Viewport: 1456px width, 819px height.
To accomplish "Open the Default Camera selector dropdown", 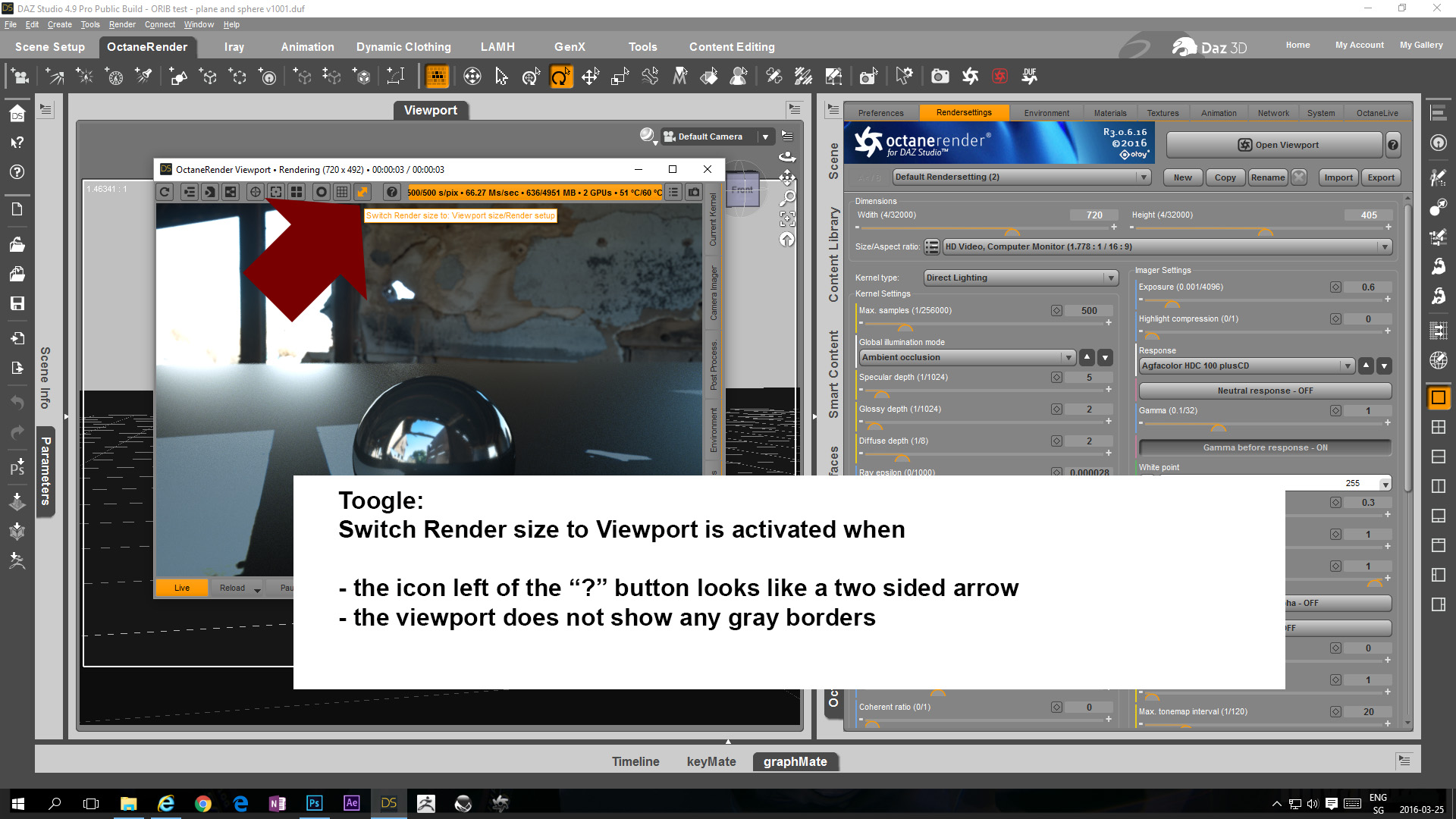I will (x=765, y=137).
